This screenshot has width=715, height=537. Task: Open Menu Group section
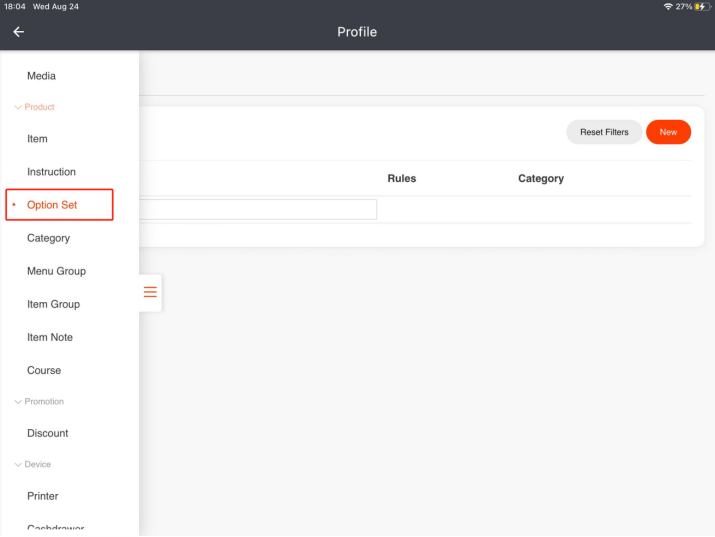pyautogui.click(x=56, y=271)
